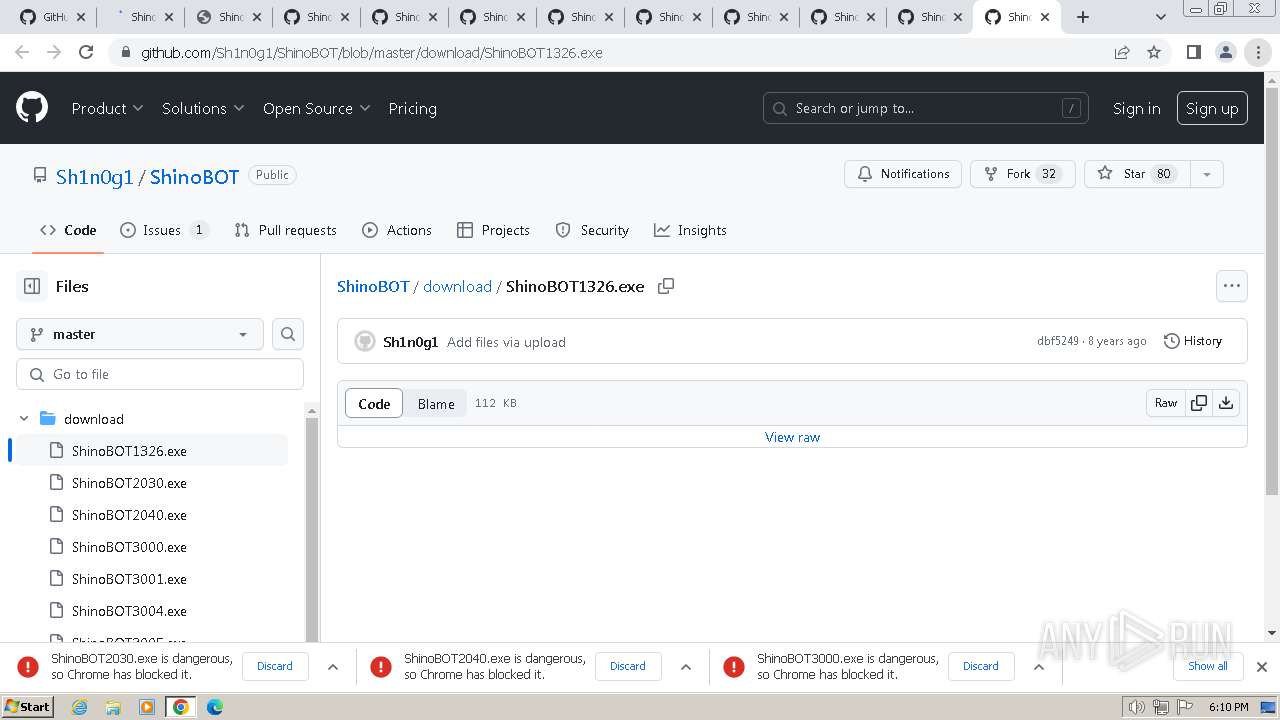The width and height of the screenshot is (1280, 720).
Task: Expand the Solutions menu
Action: click(203, 108)
